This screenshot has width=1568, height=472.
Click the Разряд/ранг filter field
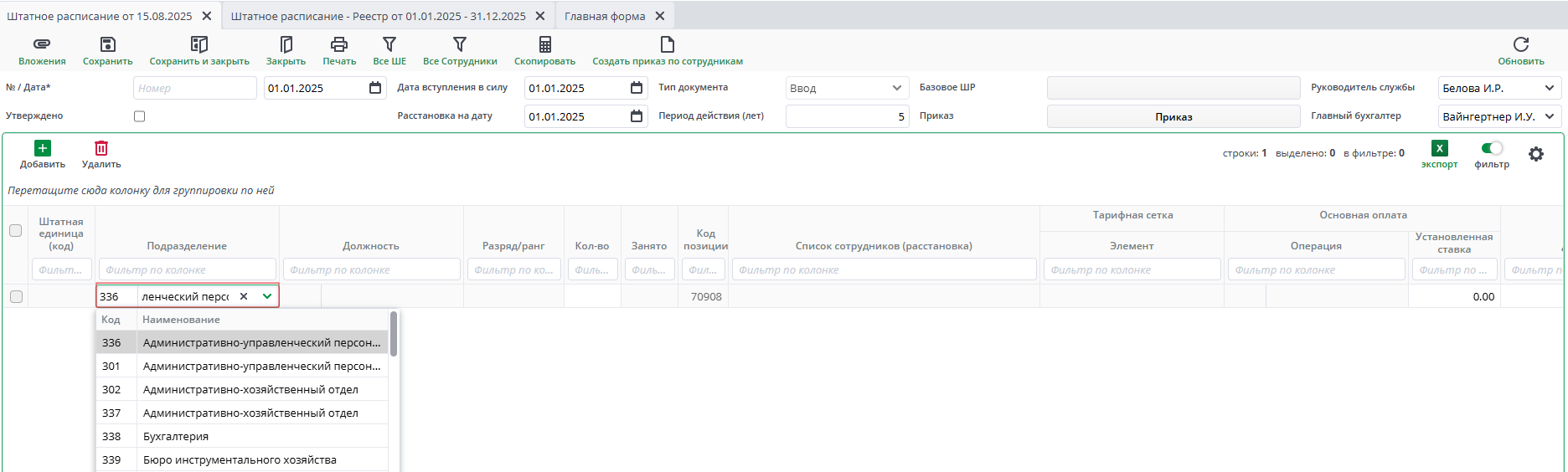point(514,269)
